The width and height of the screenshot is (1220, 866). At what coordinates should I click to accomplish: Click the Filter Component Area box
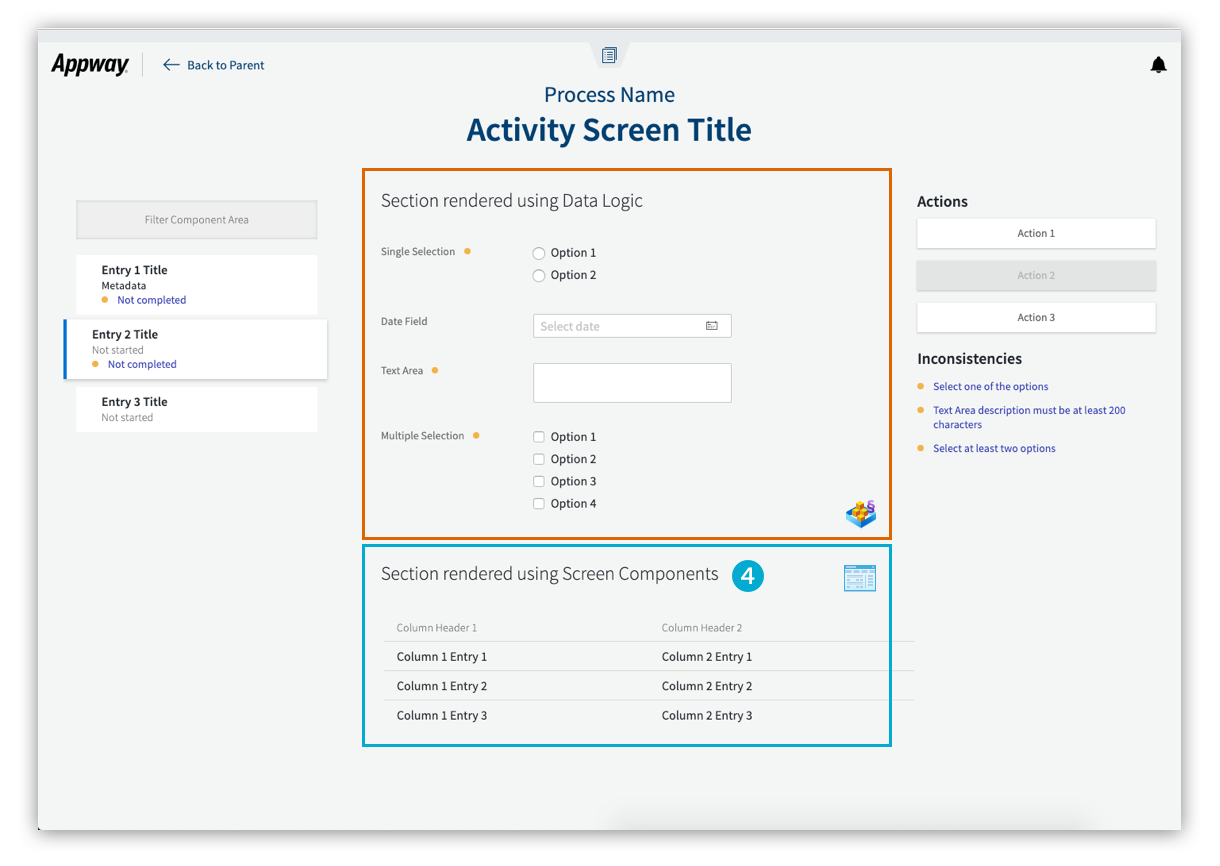(x=196, y=220)
